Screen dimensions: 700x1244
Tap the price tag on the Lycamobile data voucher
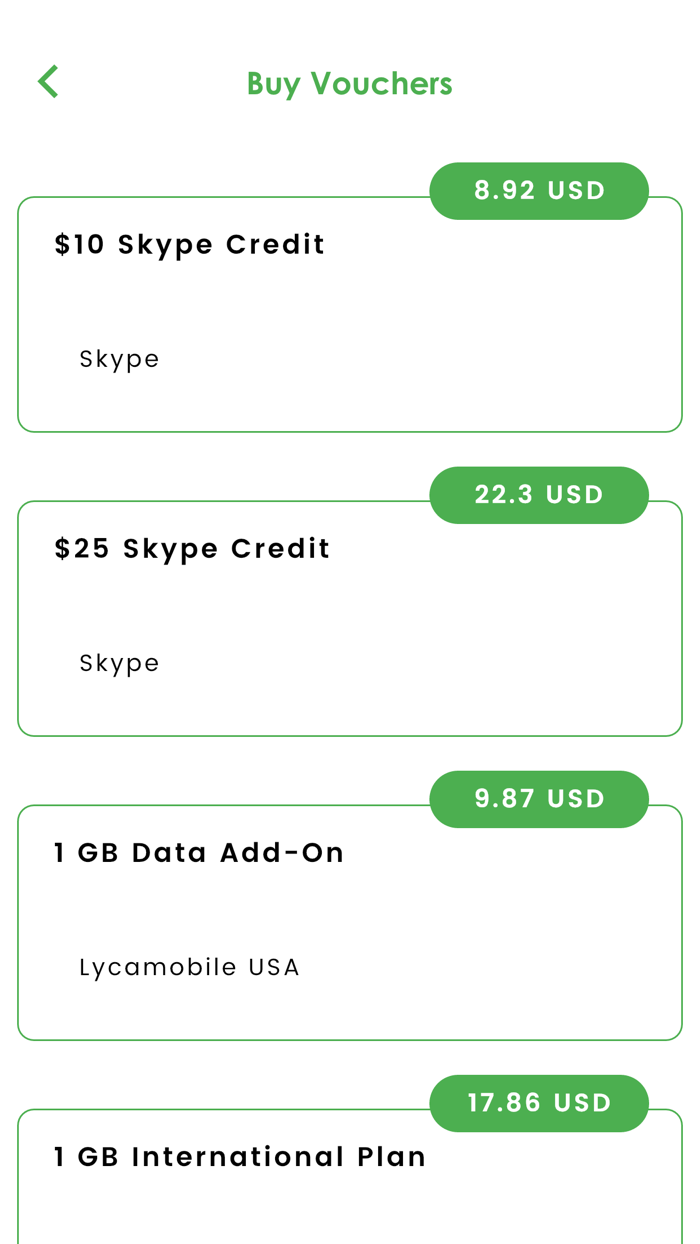[x=539, y=798]
